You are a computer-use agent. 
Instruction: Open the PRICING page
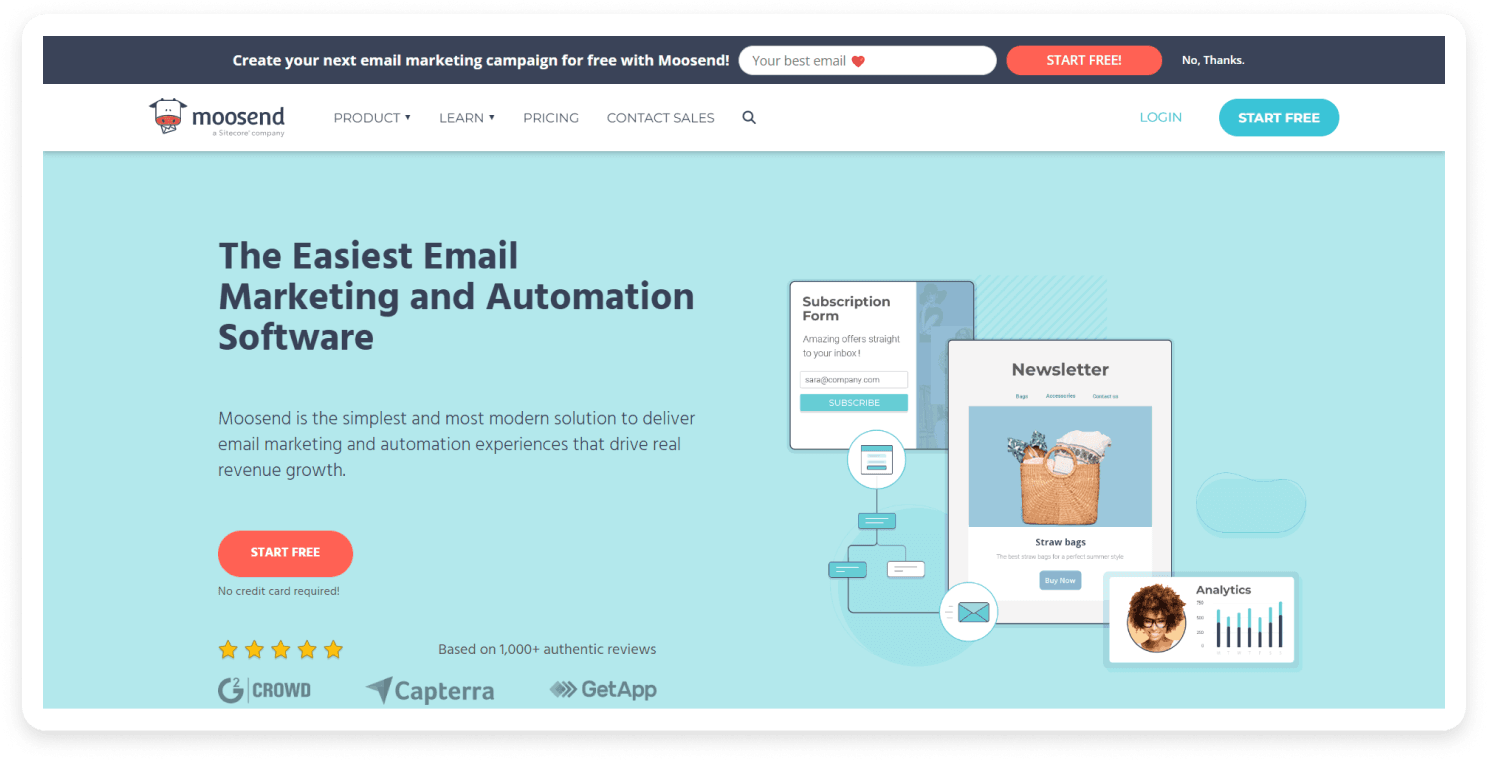pos(551,118)
